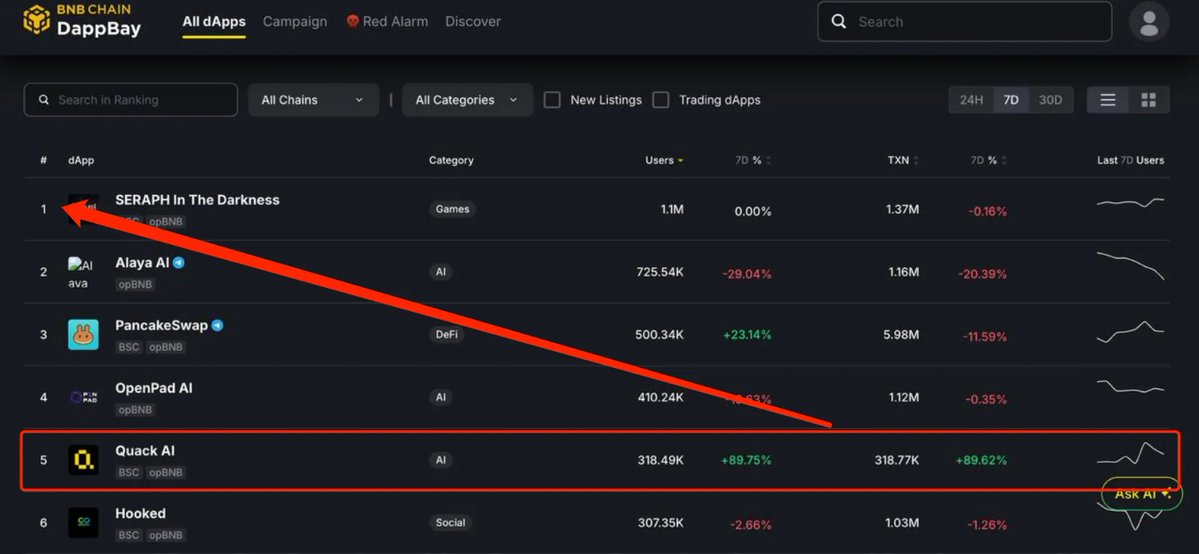Screen dimensions: 1199x554
Task: View OpenPad AI users sparkline chart
Action: coord(1130,386)
